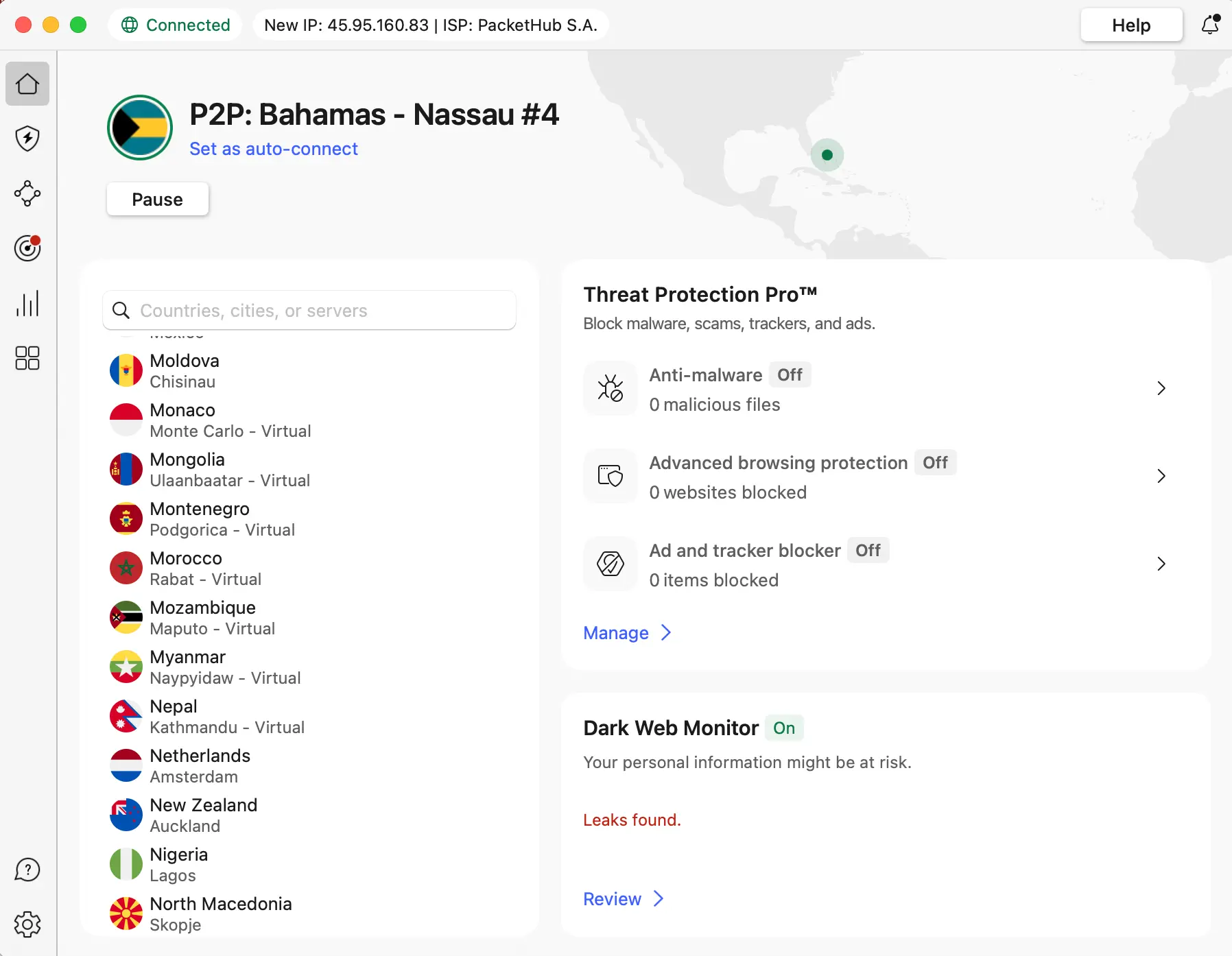Open extra features with the grid icon
This screenshot has height=956, width=1232.
coord(27,359)
